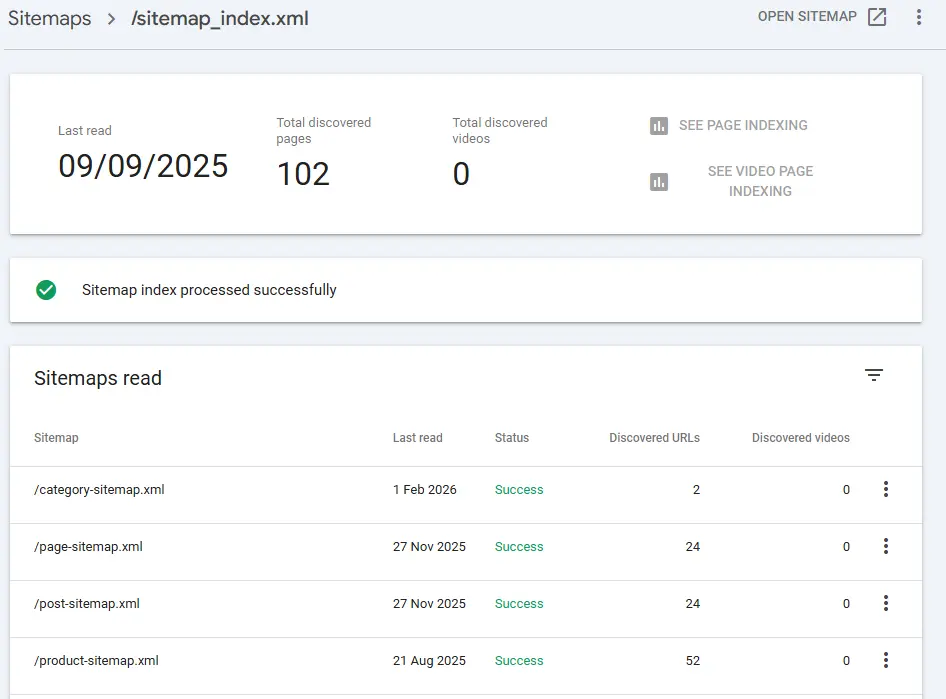This screenshot has width=946, height=699.
Task: Click the Last Read column header
Action: coord(417,437)
